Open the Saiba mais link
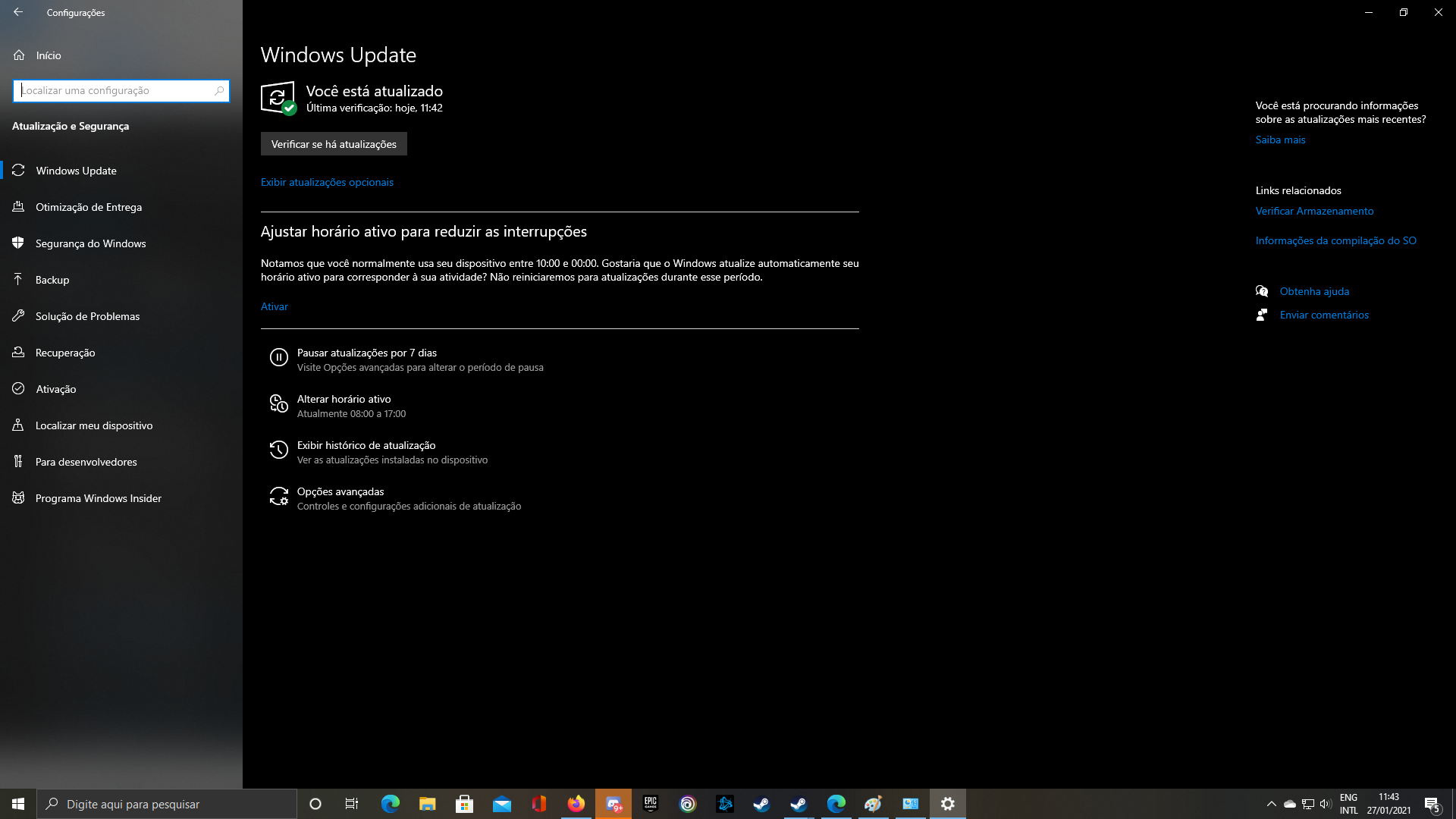The height and width of the screenshot is (819, 1456). [1280, 140]
